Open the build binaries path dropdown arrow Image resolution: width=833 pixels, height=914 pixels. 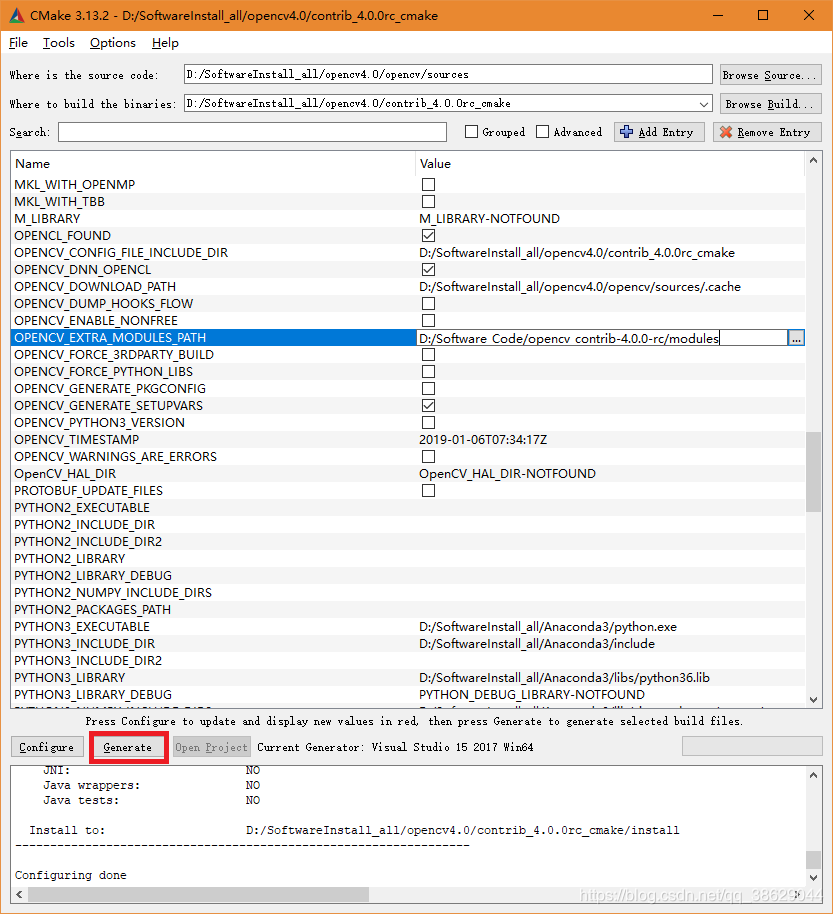coord(704,104)
